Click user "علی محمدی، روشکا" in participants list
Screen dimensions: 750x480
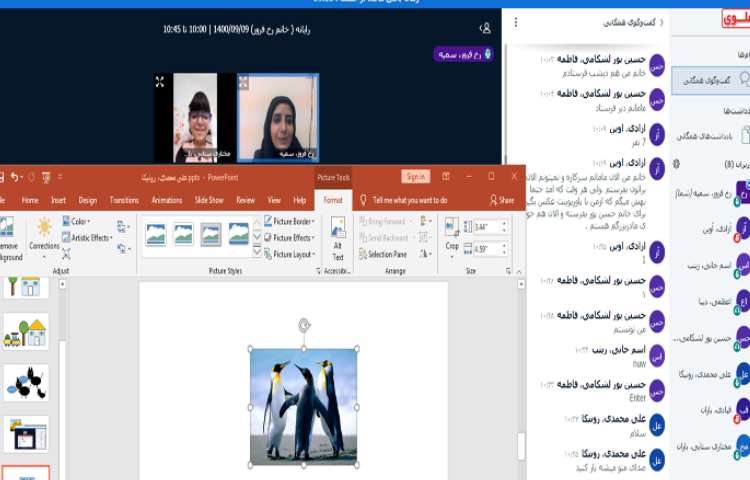[x=715, y=374]
